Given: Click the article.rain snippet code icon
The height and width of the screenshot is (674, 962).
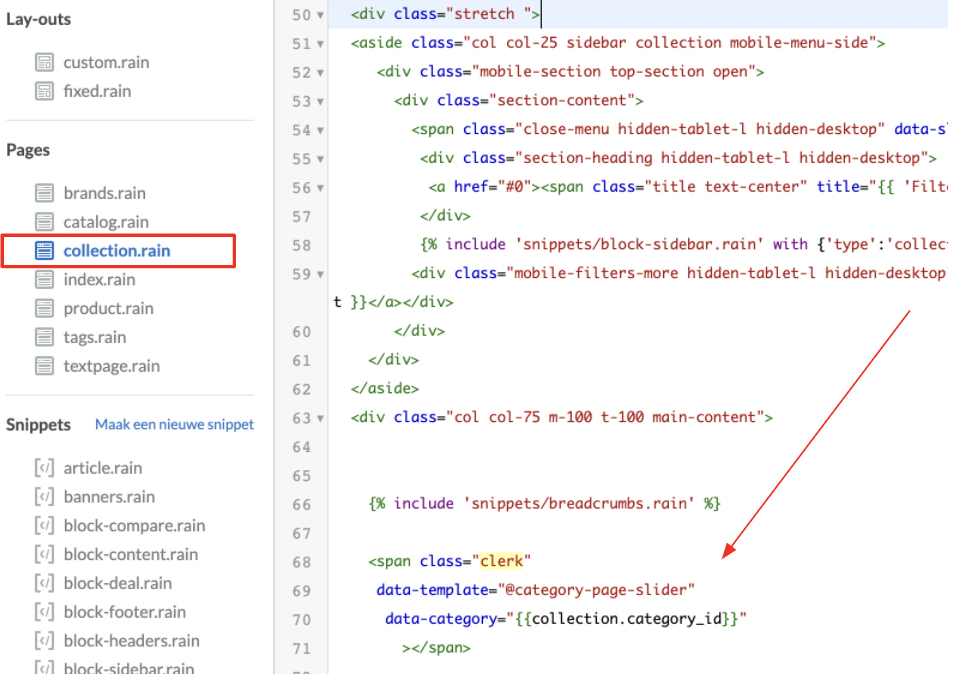Looking at the screenshot, I should coord(44,468).
